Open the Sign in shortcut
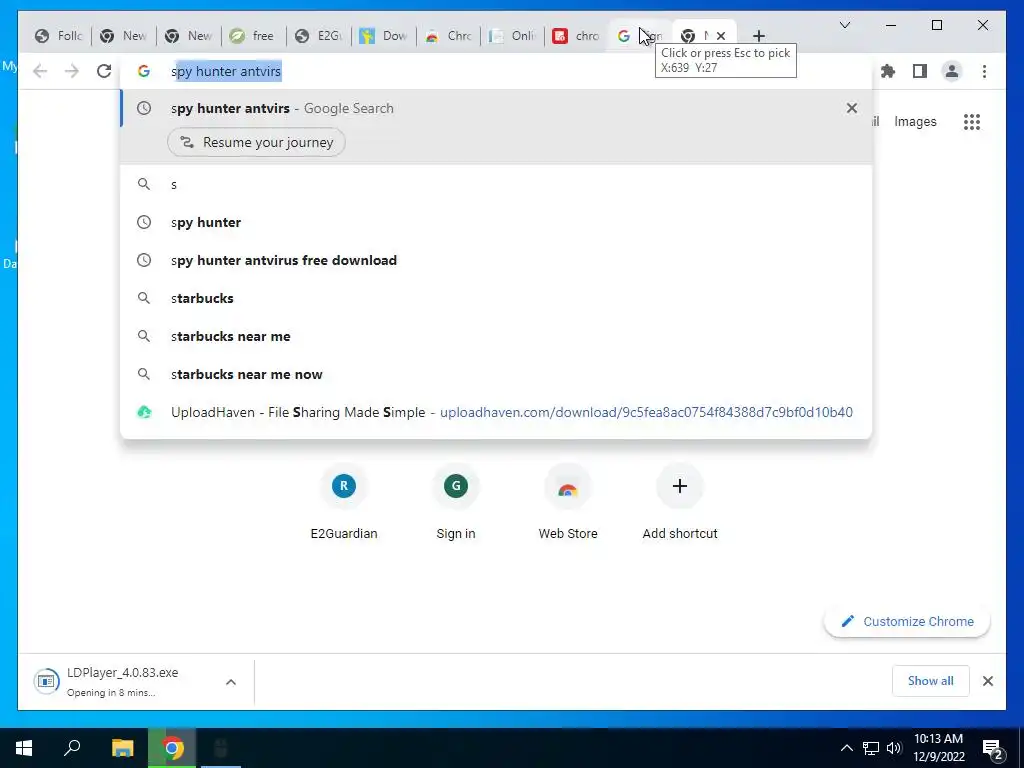Screen dimensions: 1024x768 (456, 502)
